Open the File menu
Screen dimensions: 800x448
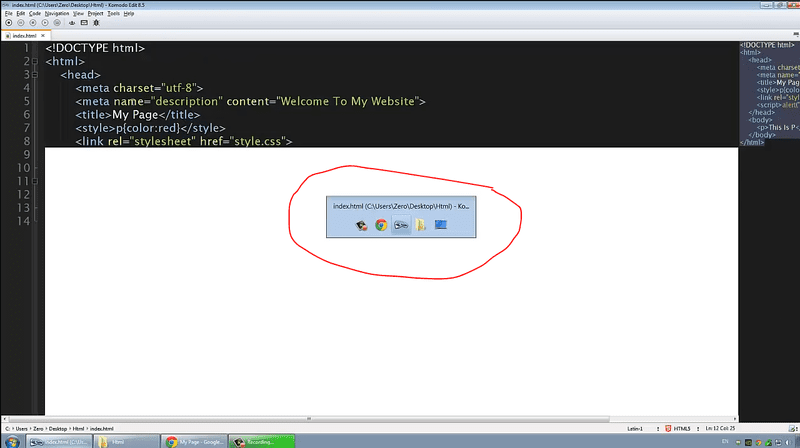coord(9,14)
